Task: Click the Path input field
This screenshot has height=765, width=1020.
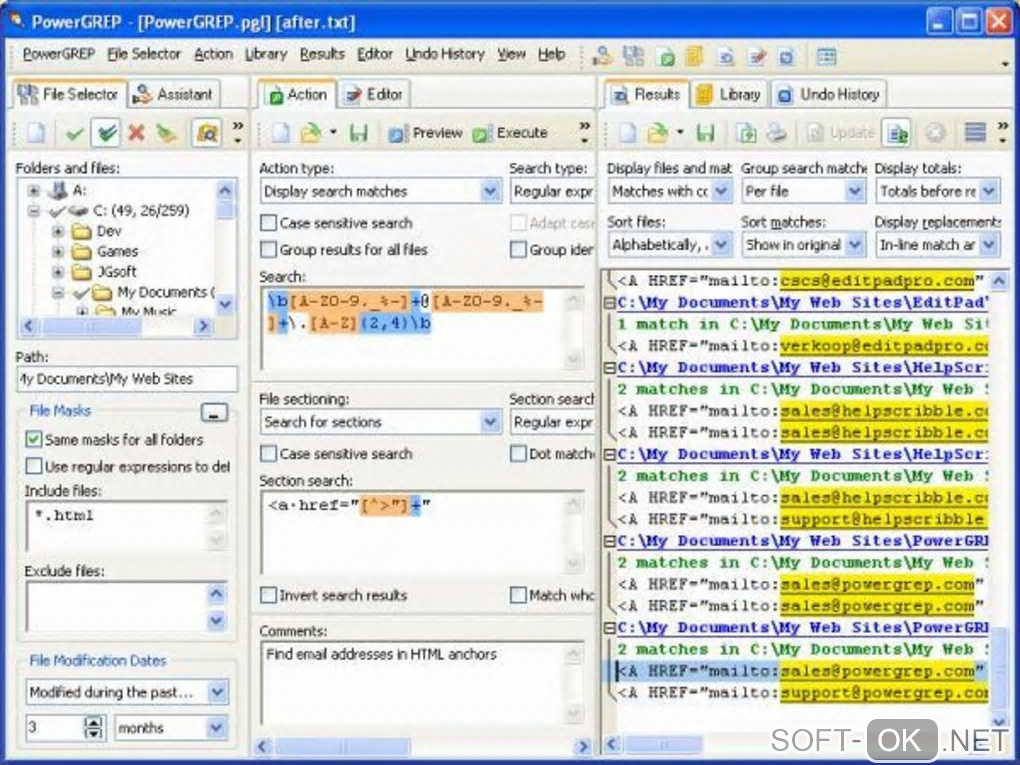Action: click(128, 379)
